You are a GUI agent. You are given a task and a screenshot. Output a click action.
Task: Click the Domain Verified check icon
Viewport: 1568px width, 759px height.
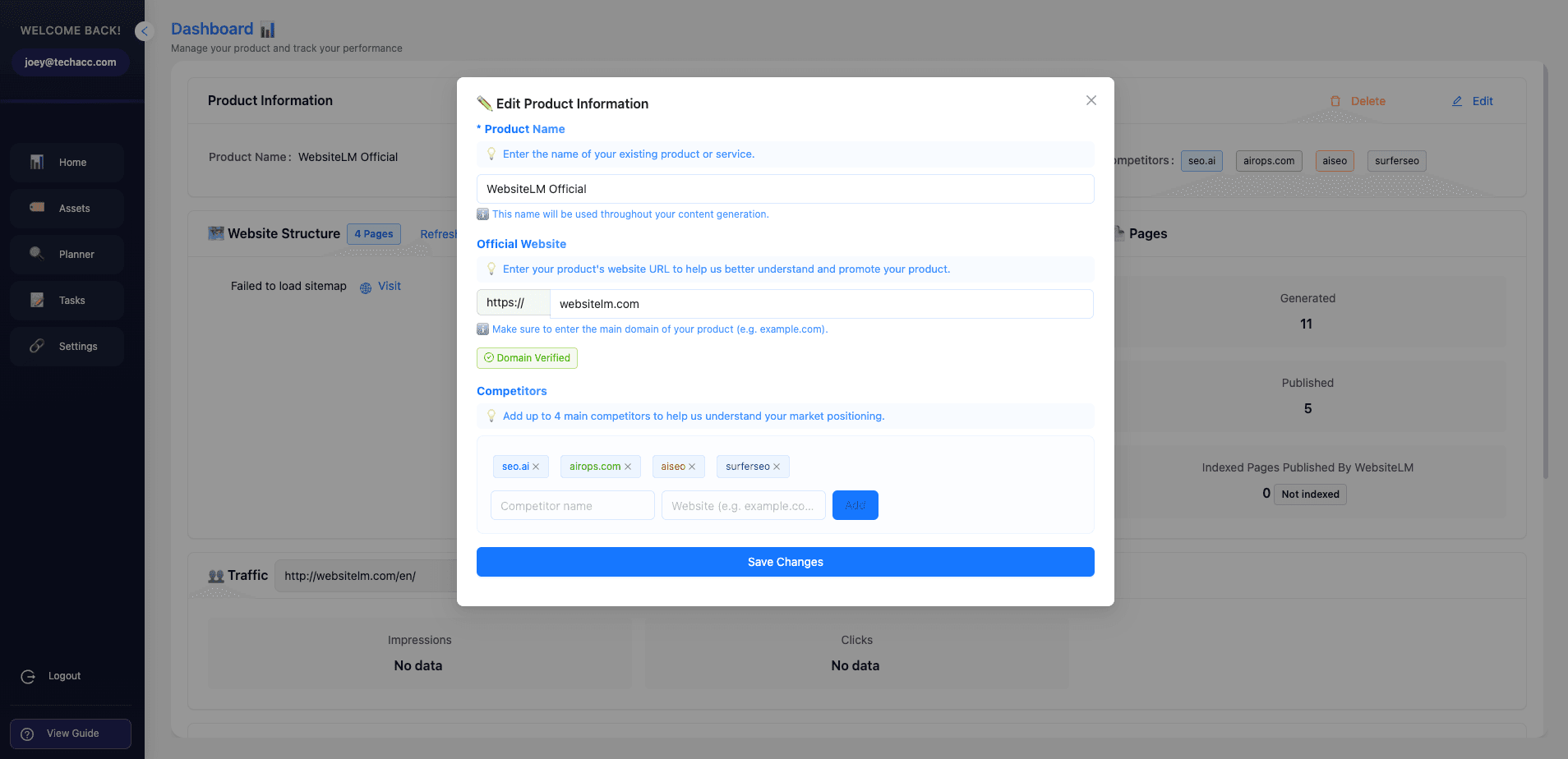pyautogui.click(x=489, y=357)
